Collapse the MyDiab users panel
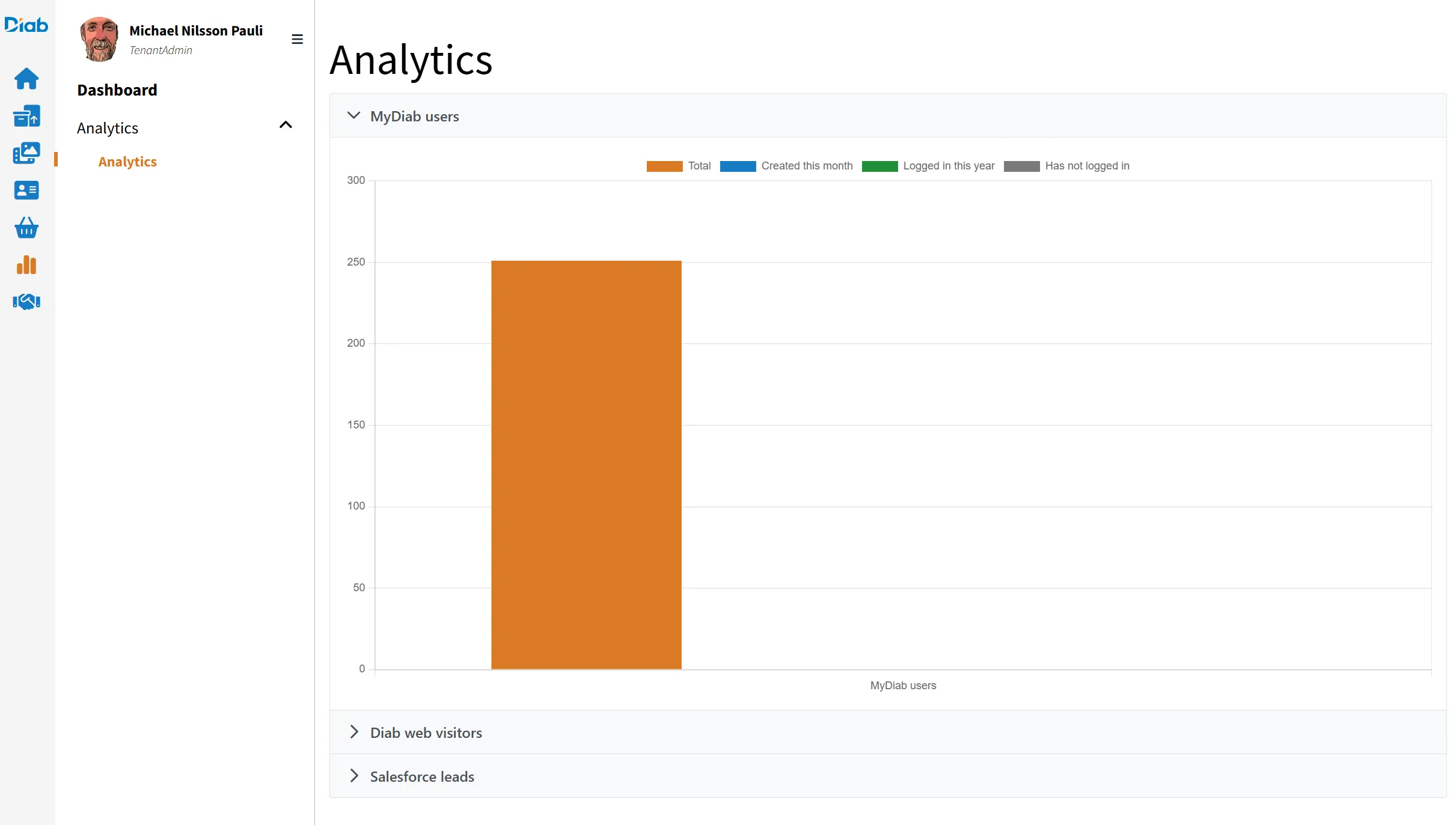The width and height of the screenshot is (1456, 825). [x=354, y=116]
